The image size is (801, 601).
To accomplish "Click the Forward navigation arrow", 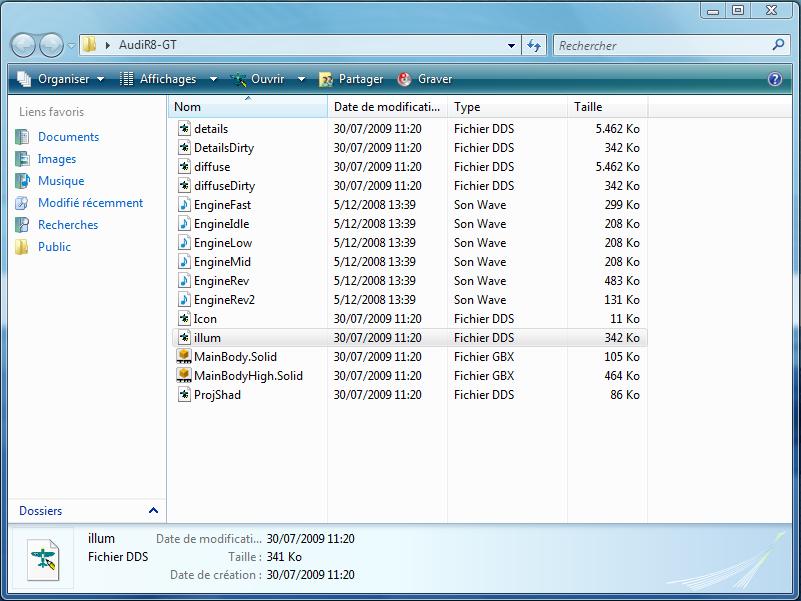I will [x=51, y=45].
